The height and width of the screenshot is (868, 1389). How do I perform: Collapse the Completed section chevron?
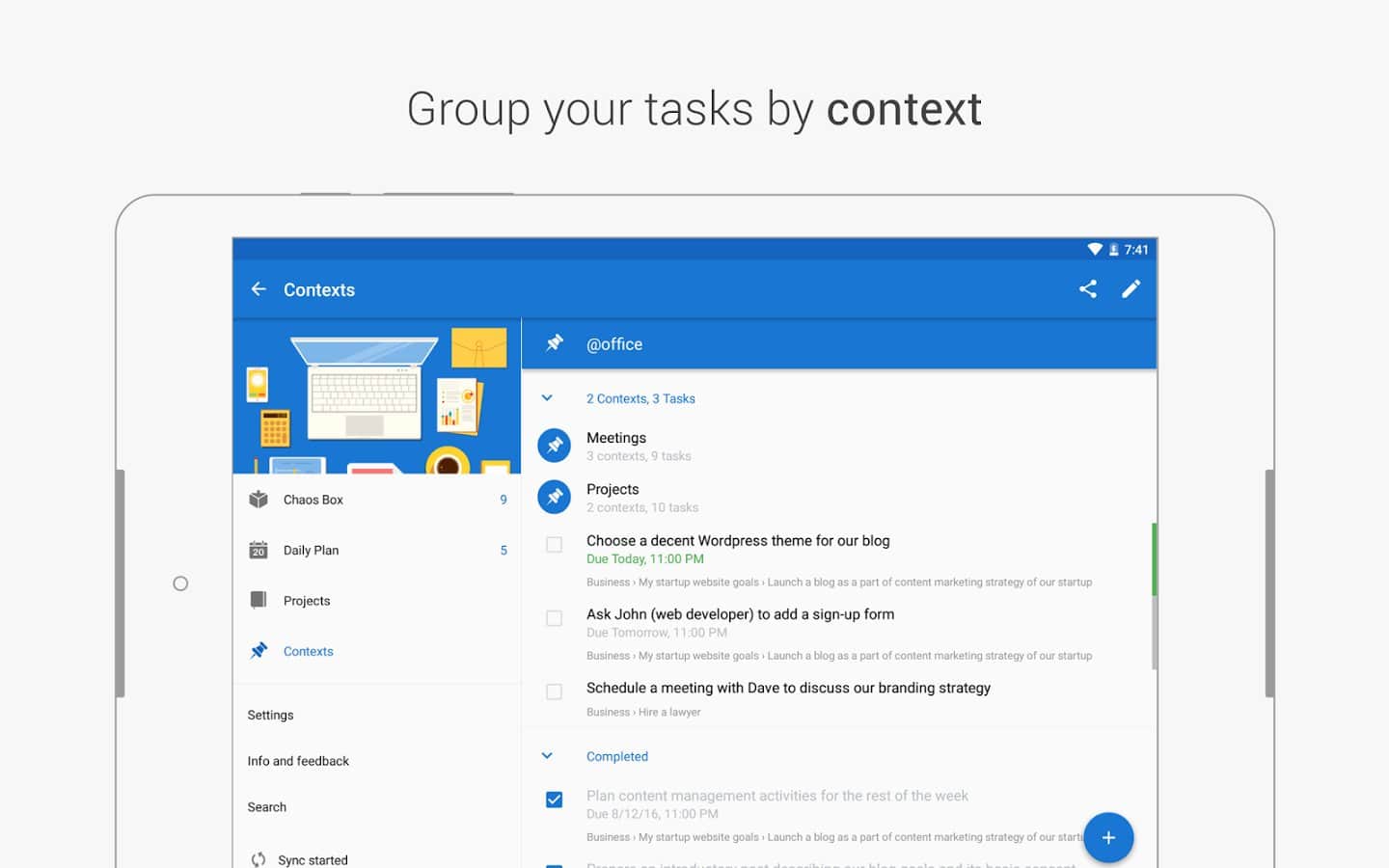pos(547,756)
